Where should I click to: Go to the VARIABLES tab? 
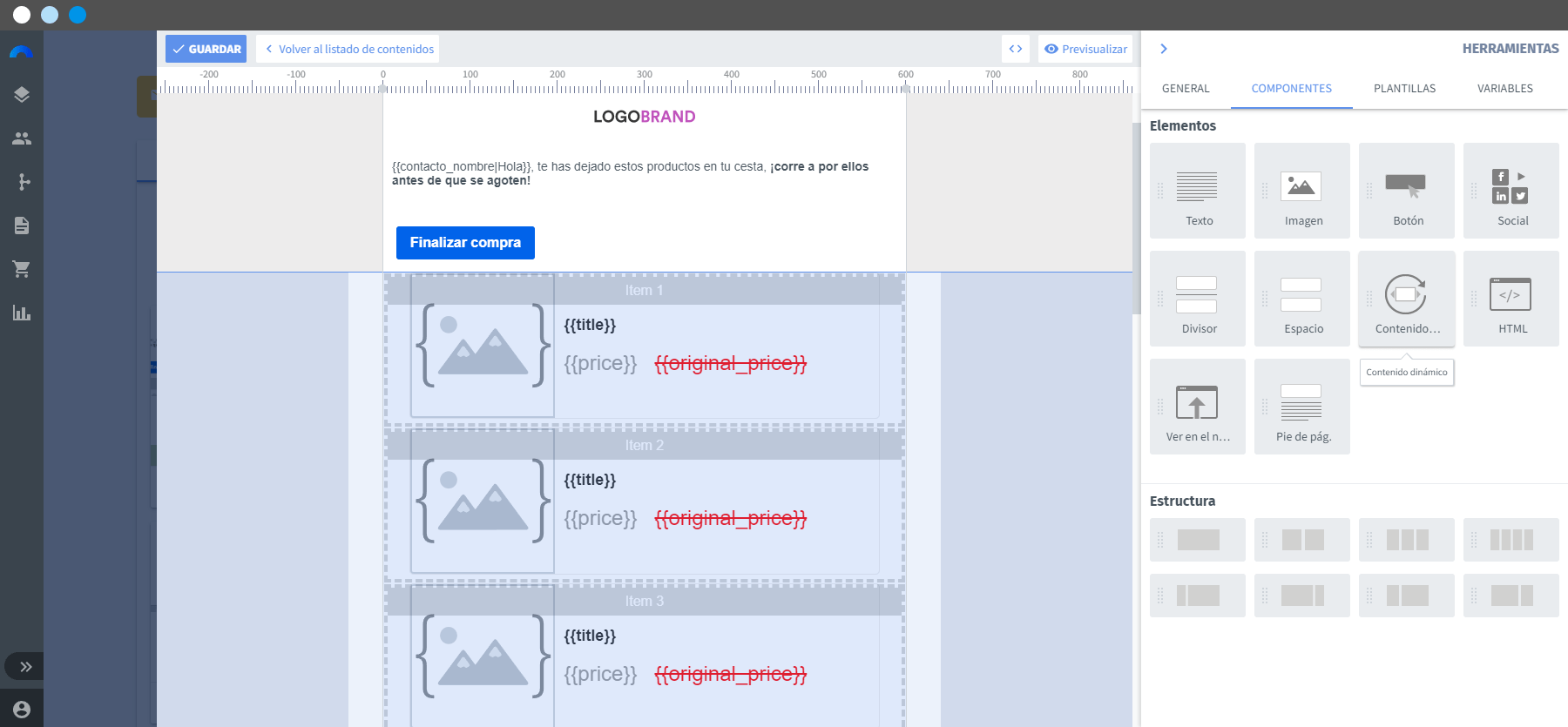coord(1505,89)
